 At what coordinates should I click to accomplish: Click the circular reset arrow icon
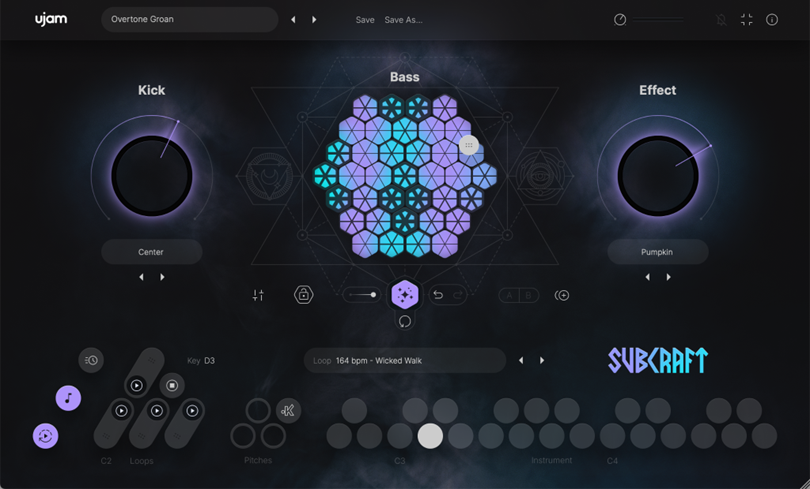pos(405,321)
